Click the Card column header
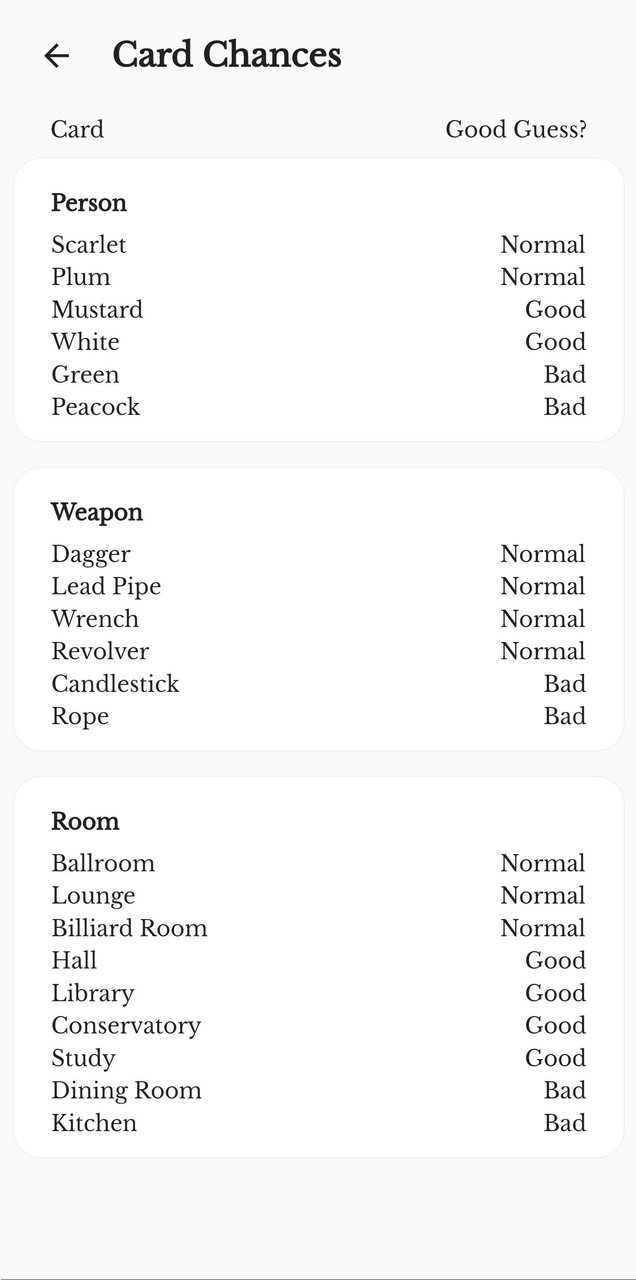The image size is (636, 1280). (x=76, y=129)
